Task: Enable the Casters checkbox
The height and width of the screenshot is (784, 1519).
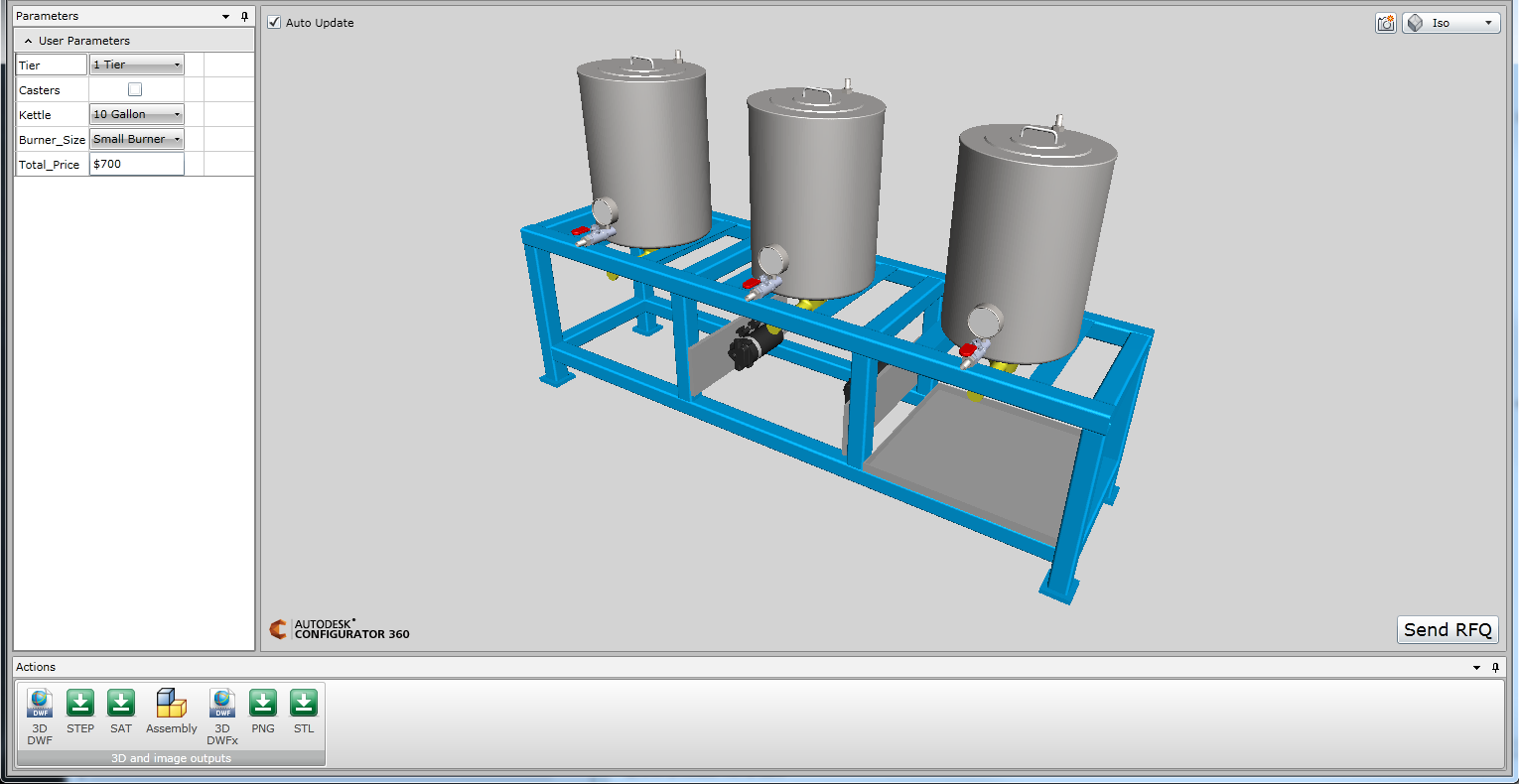Action: 135,89
